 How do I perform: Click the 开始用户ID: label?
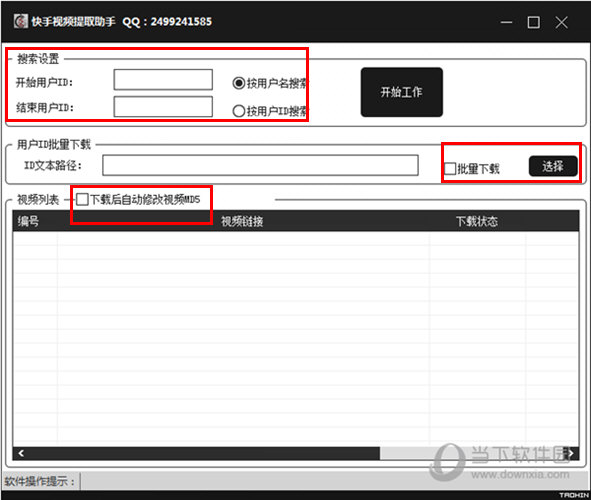[x=44, y=83]
